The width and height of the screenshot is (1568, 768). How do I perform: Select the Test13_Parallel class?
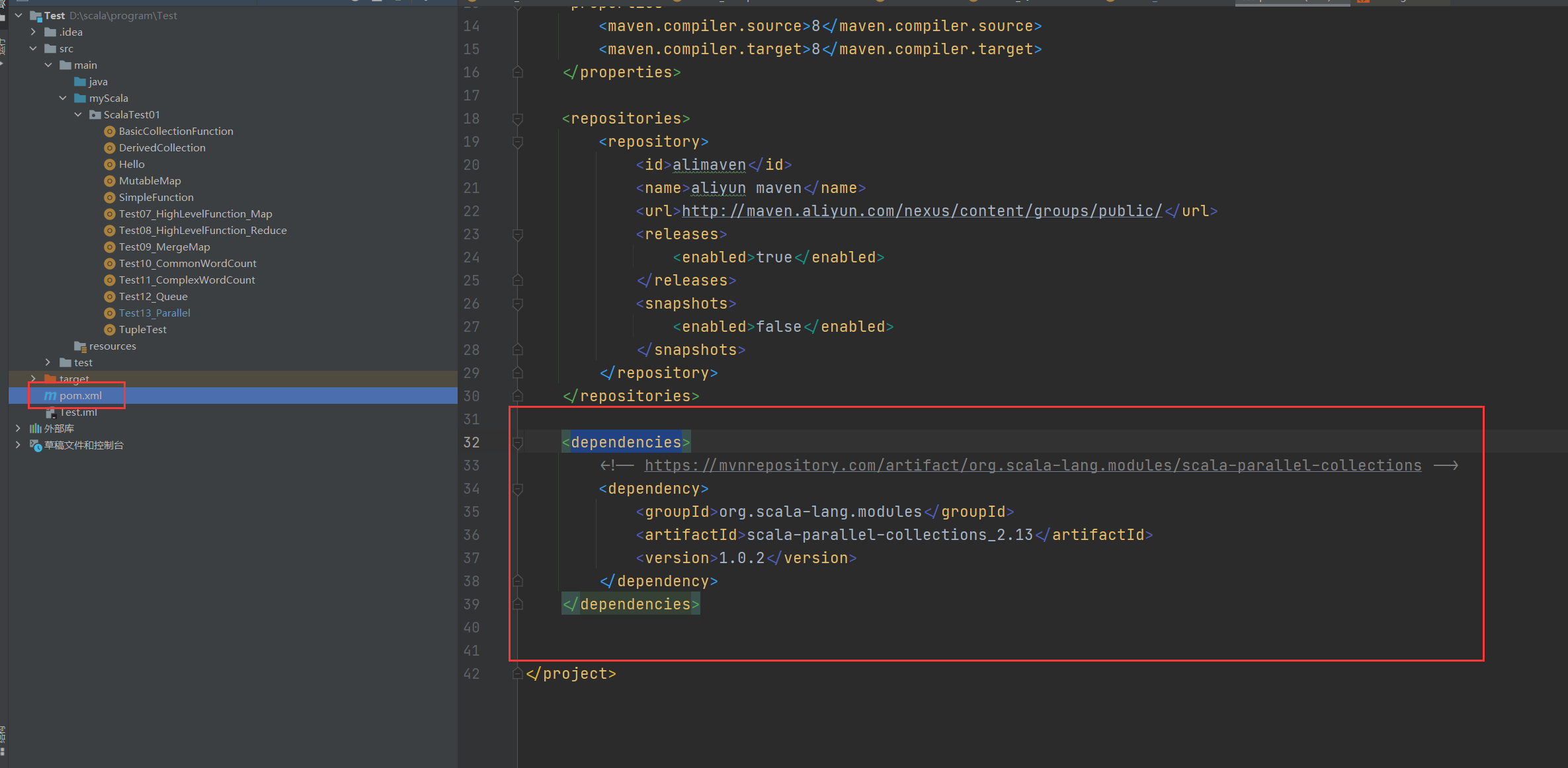[155, 313]
